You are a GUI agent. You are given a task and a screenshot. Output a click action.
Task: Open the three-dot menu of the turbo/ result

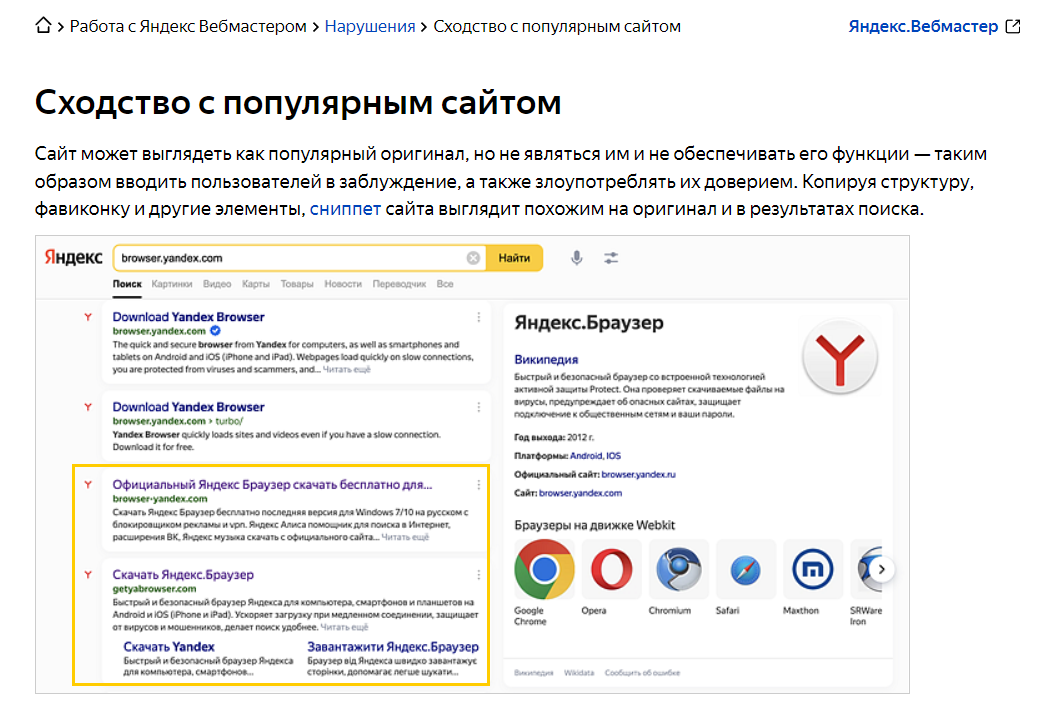(x=478, y=407)
